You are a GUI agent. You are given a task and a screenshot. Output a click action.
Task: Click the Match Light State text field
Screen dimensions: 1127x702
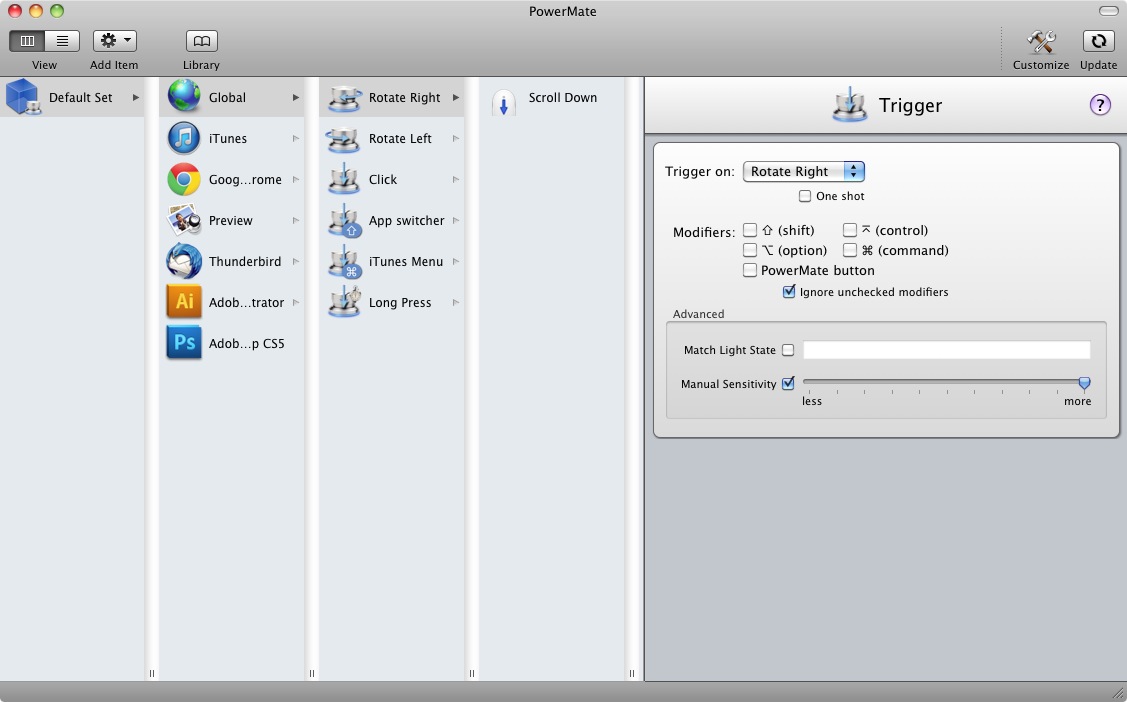[946, 350]
